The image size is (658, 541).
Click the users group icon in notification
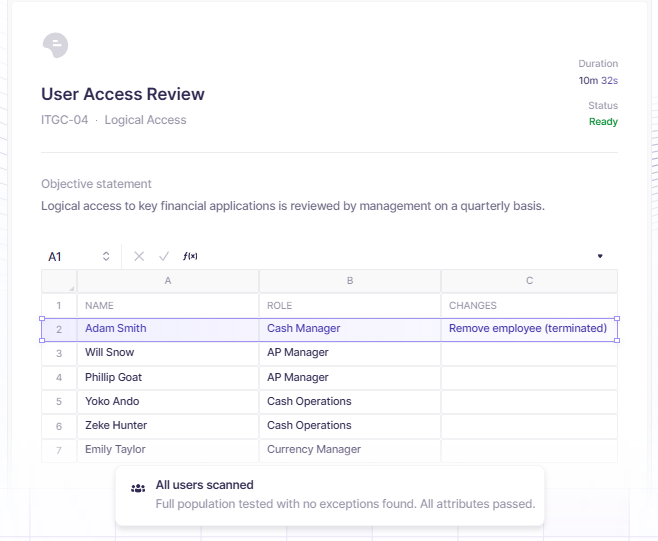[138, 488]
